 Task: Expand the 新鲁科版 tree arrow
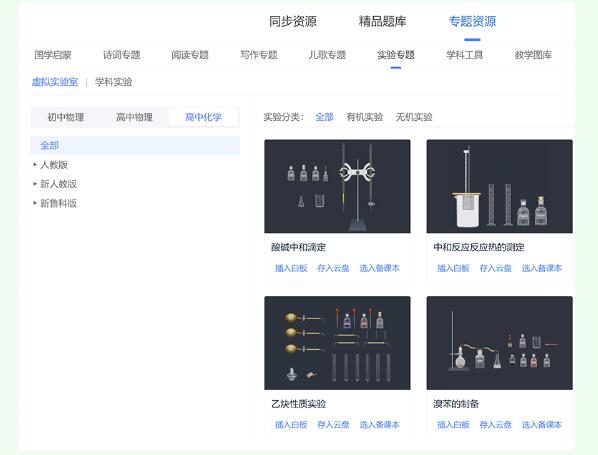pyautogui.click(x=35, y=203)
